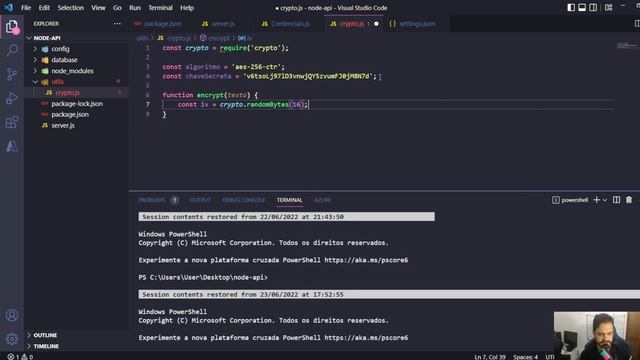
Task: Click the unsaved dot on crypto.js tab
Action: coord(376,24)
